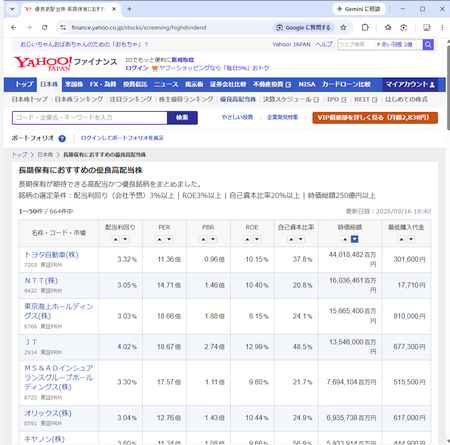Sort PER descending with down arrow
The image size is (450, 445).
169,239
